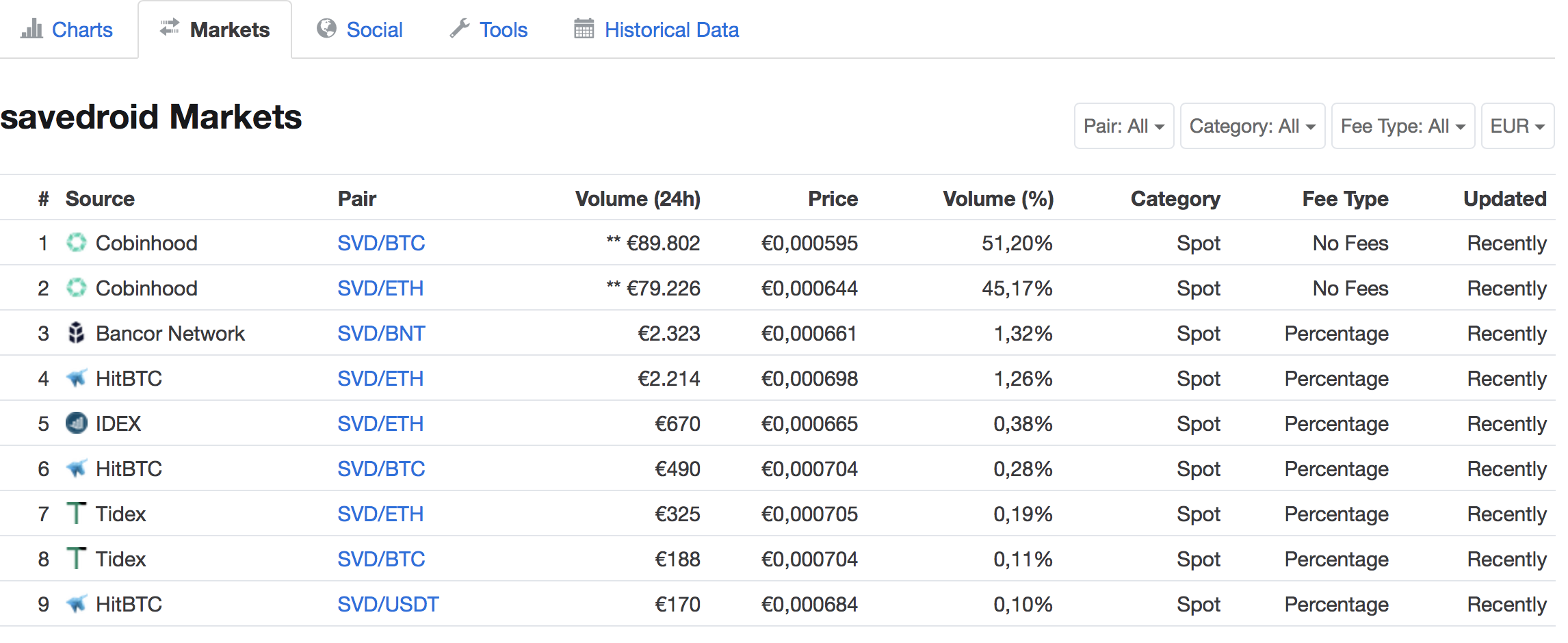Image resolution: width=1568 pixels, height=643 pixels.
Task: Sort by Volume (24h) column header
Action: (638, 198)
